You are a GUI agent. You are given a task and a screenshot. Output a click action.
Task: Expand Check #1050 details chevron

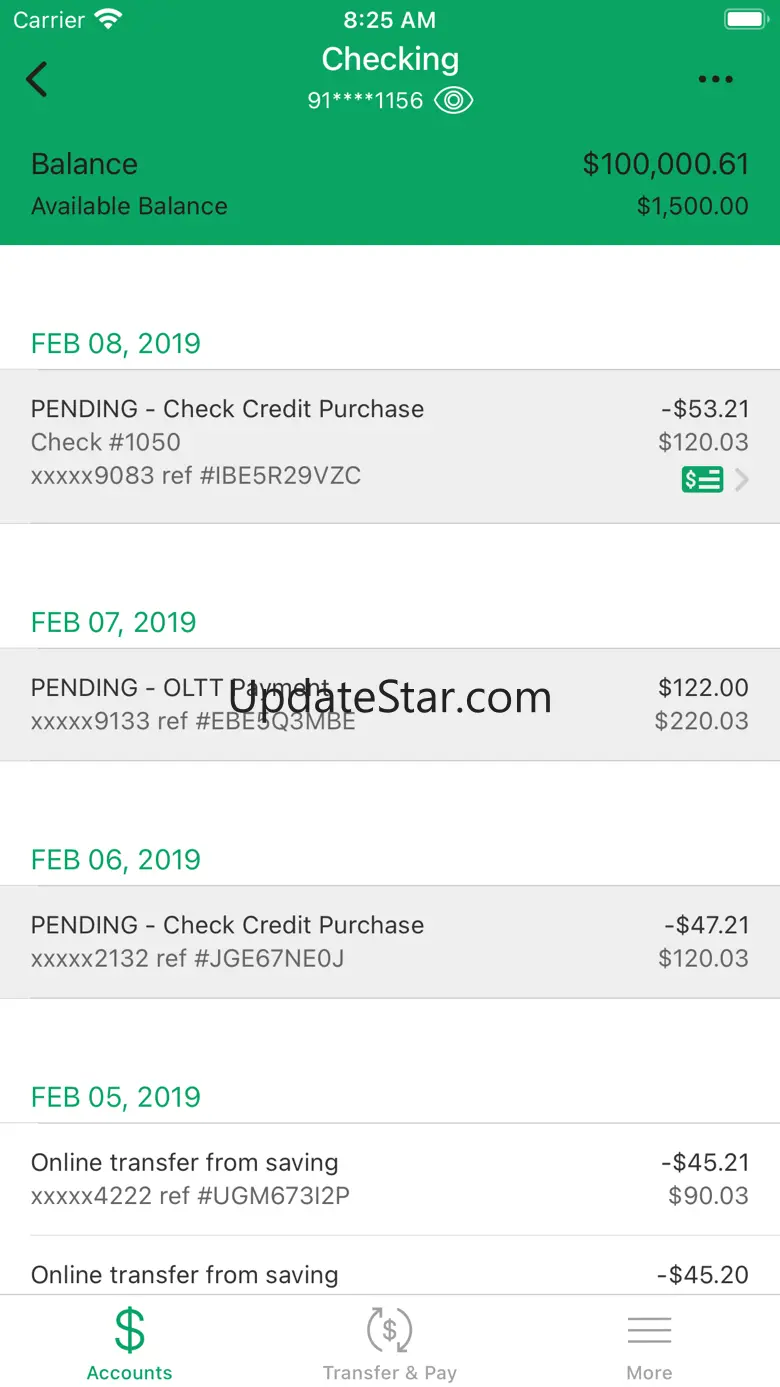pyautogui.click(x=742, y=480)
